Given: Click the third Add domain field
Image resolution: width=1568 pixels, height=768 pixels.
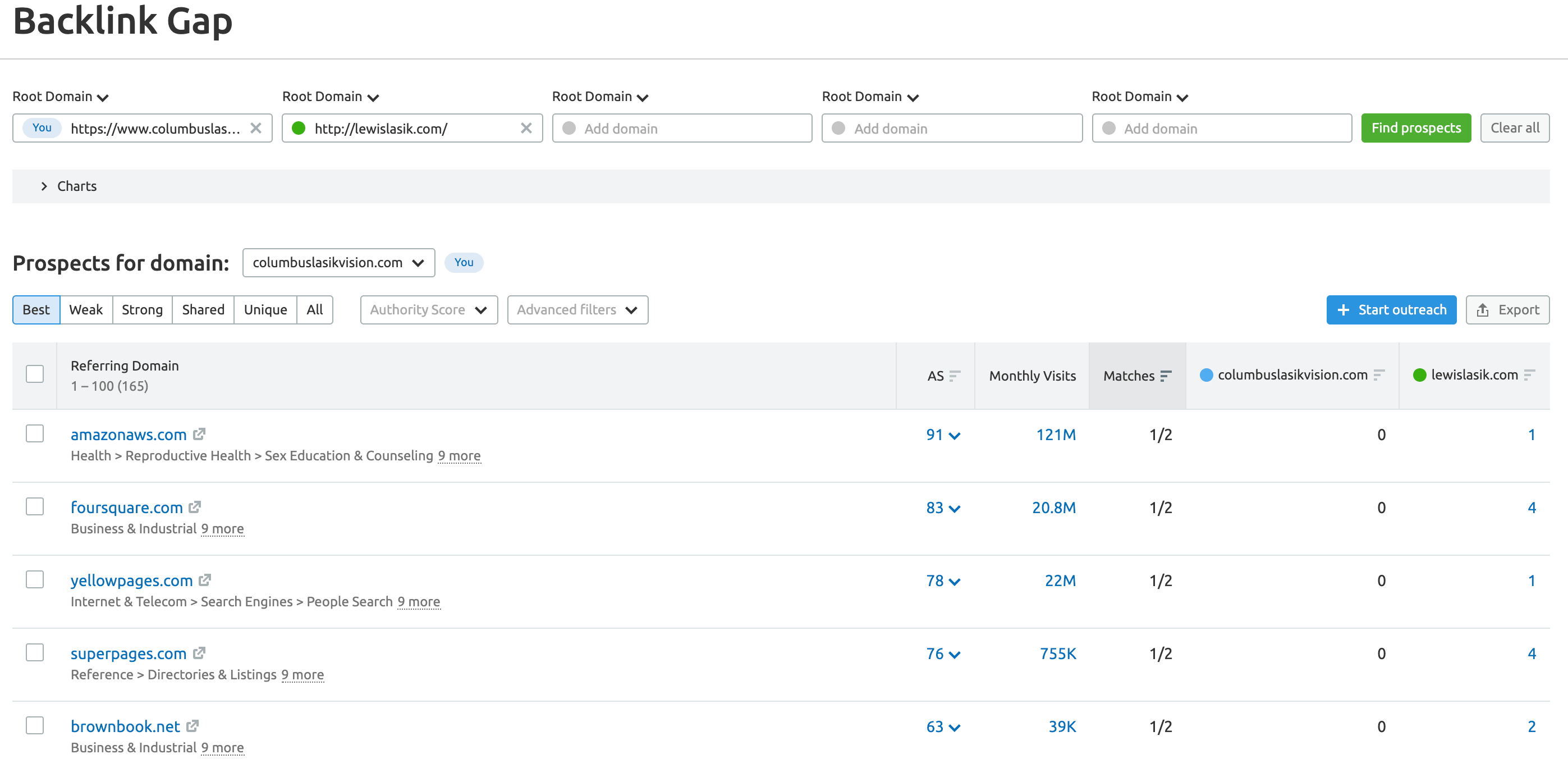Looking at the screenshot, I should [682, 129].
